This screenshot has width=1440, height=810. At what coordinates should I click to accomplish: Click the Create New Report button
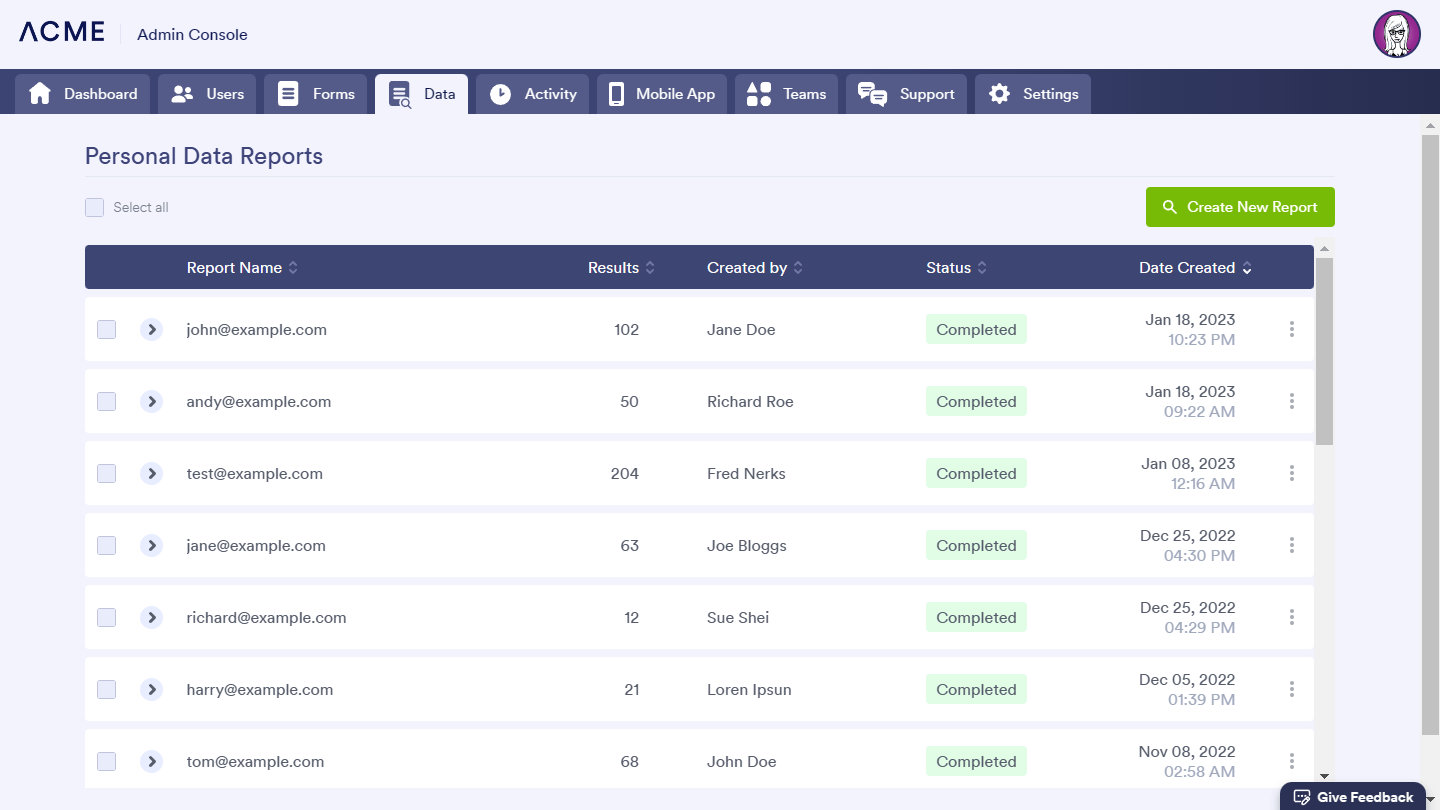(1240, 207)
